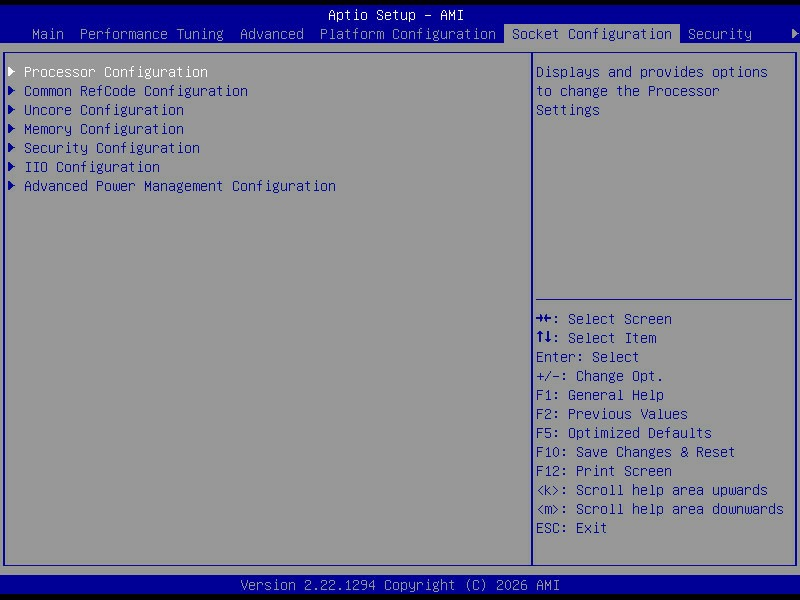The image size is (800, 600).
Task: Open Common RefCode Configuration submenu
Action: coord(136,91)
